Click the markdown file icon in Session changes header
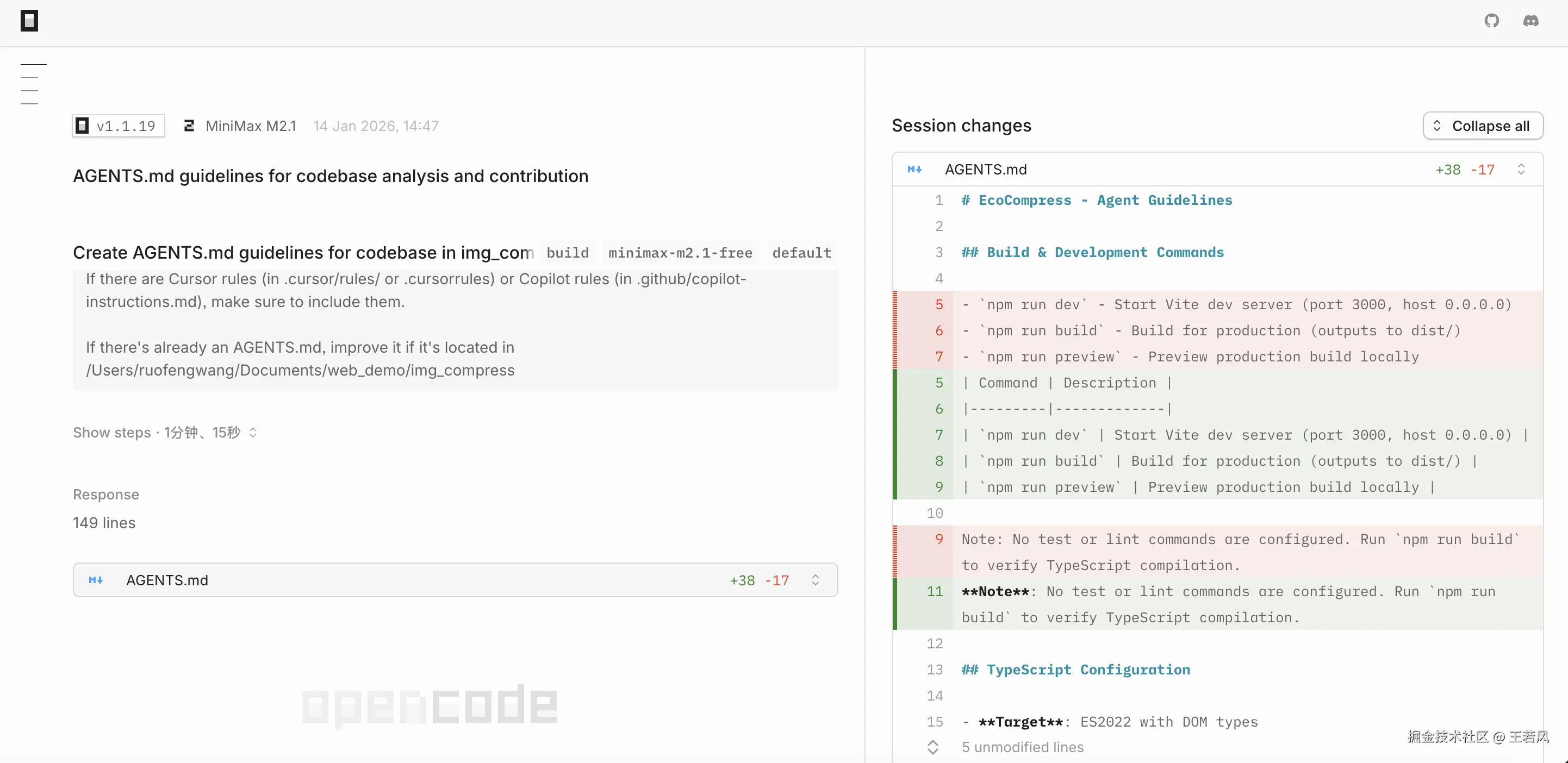Image resolution: width=1568 pixels, height=763 pixels. click(x=914, y=170)
